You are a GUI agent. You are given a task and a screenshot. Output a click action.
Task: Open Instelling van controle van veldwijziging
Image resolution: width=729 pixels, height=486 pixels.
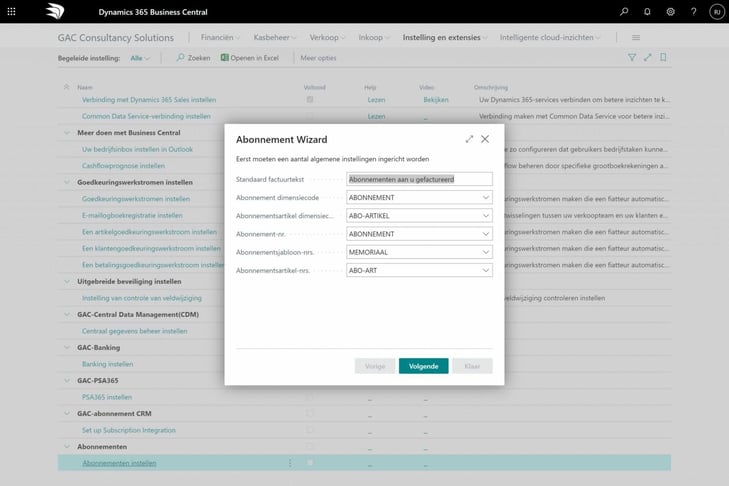[142, 298]
